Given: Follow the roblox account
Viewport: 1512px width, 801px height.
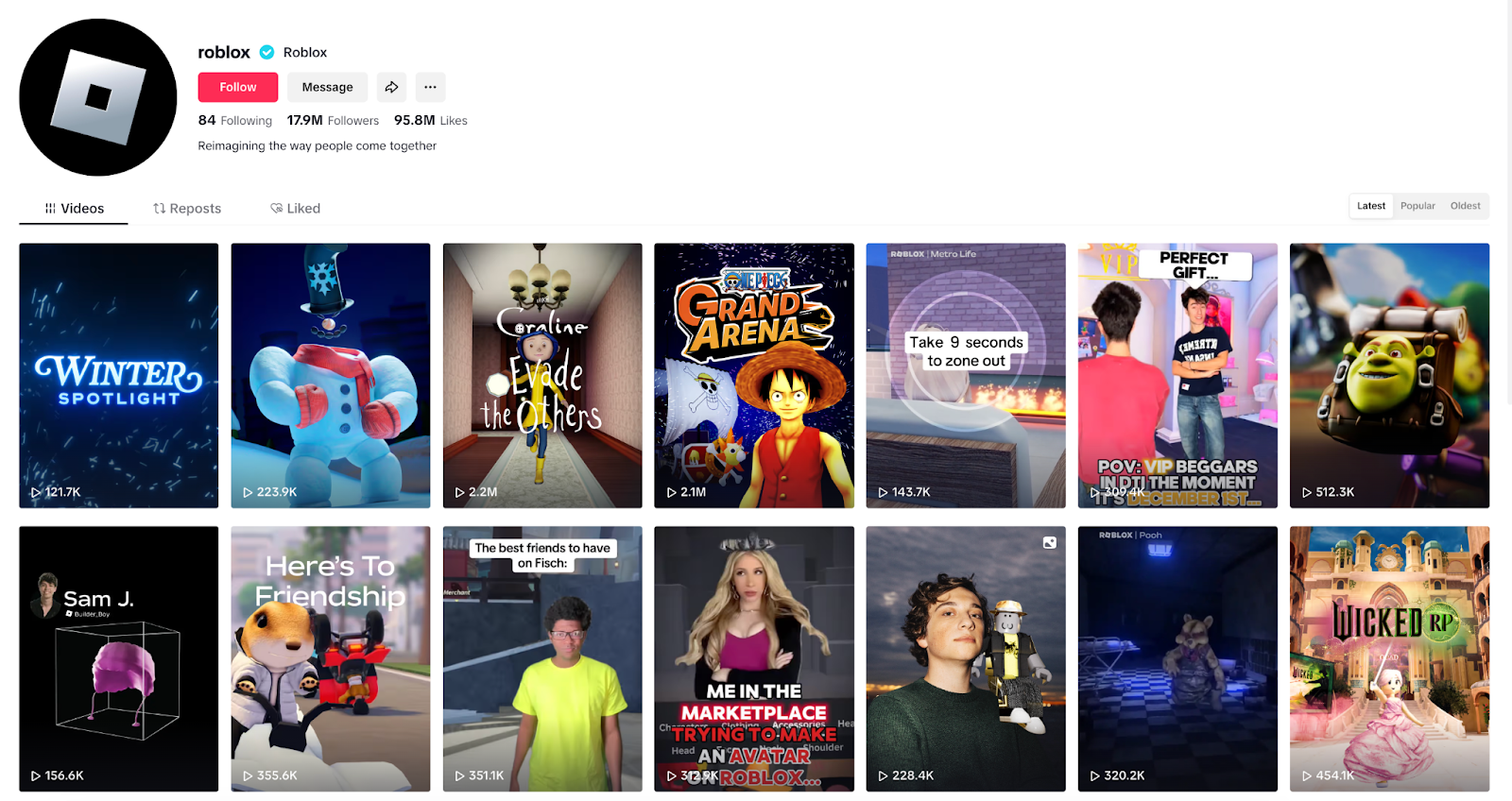Looking at the screenshot, I should tap(238, 87).
